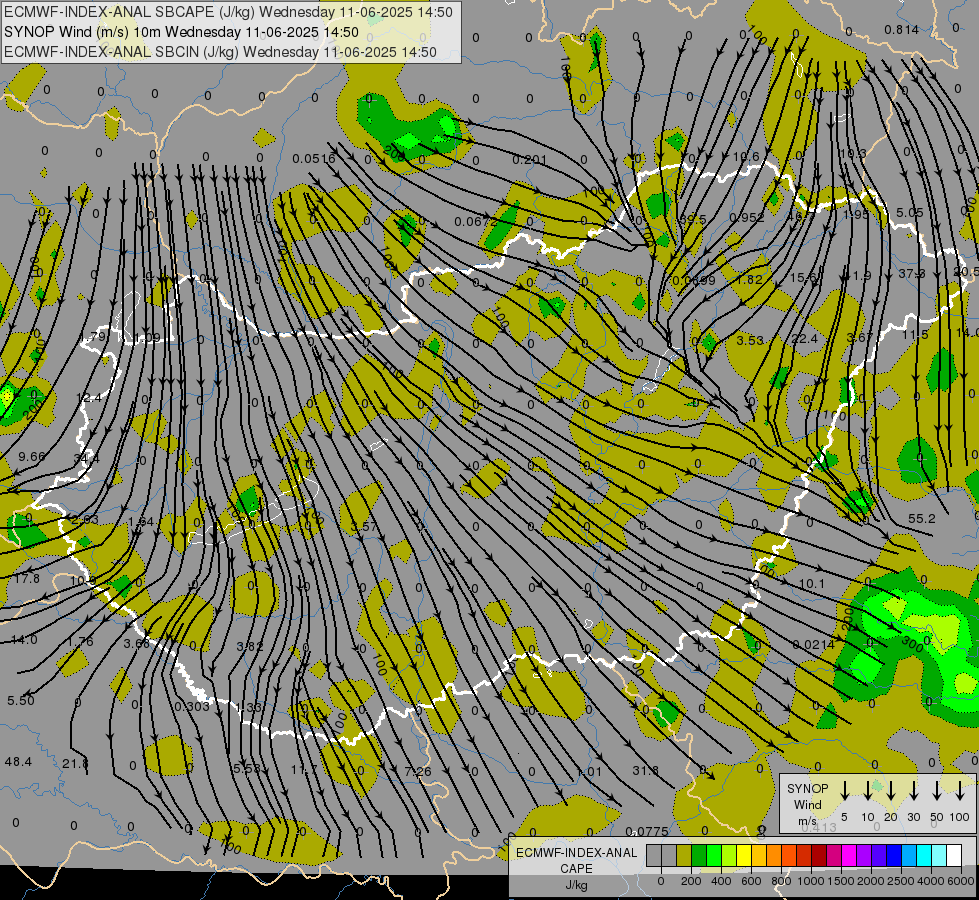Click the '300' contour label on the map
Viewport: 979px width, 900px height.
(x=912, y=645)
